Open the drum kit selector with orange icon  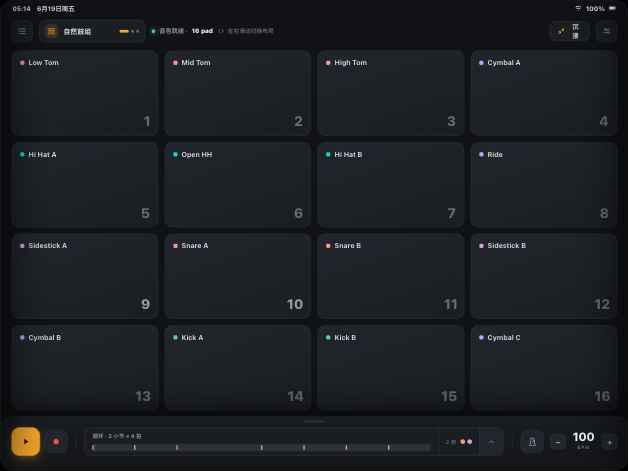pos(92,31)
